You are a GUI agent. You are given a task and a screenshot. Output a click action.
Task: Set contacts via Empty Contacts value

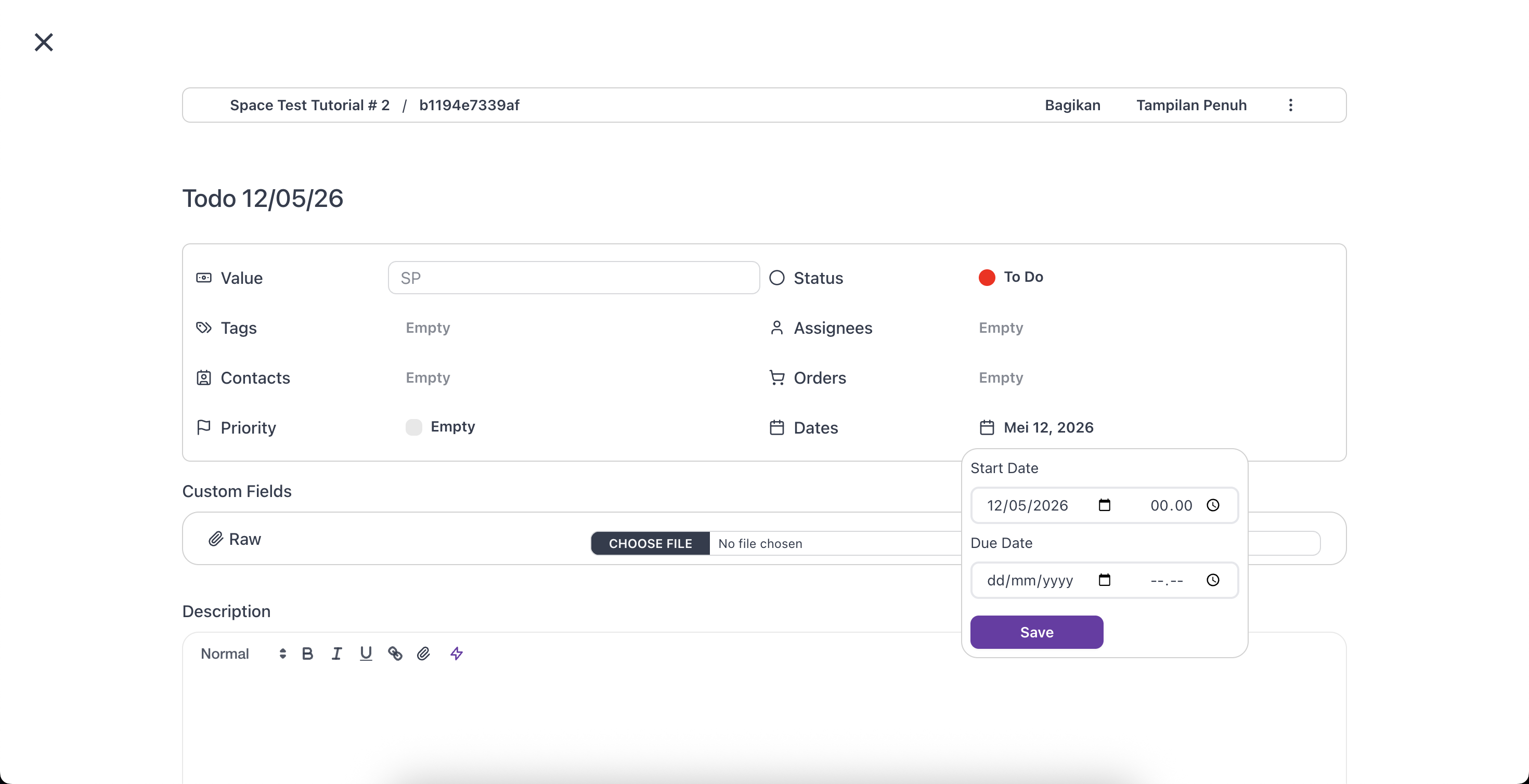click(427, 377)
